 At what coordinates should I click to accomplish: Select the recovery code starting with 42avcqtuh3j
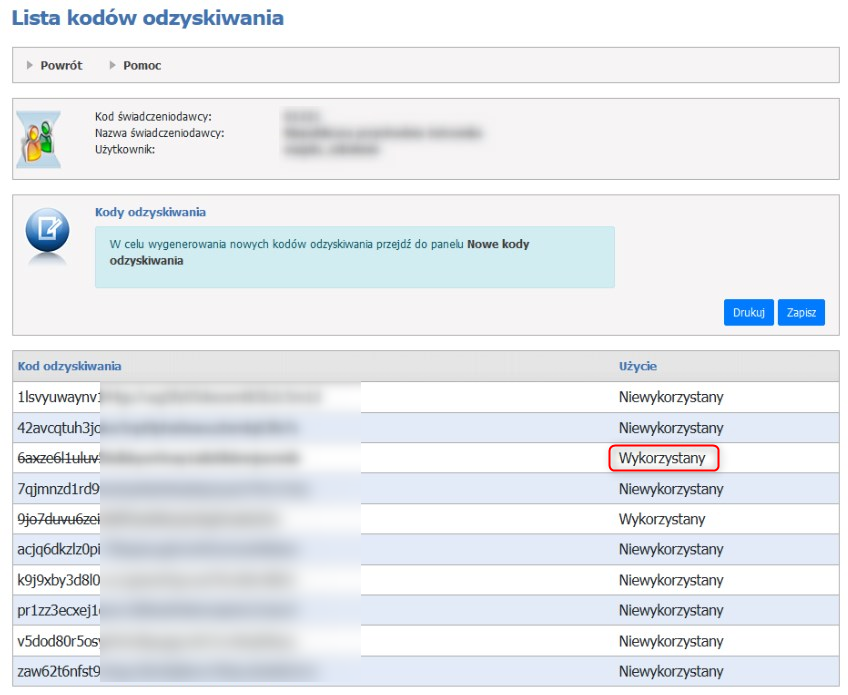(x=59, y=428)
